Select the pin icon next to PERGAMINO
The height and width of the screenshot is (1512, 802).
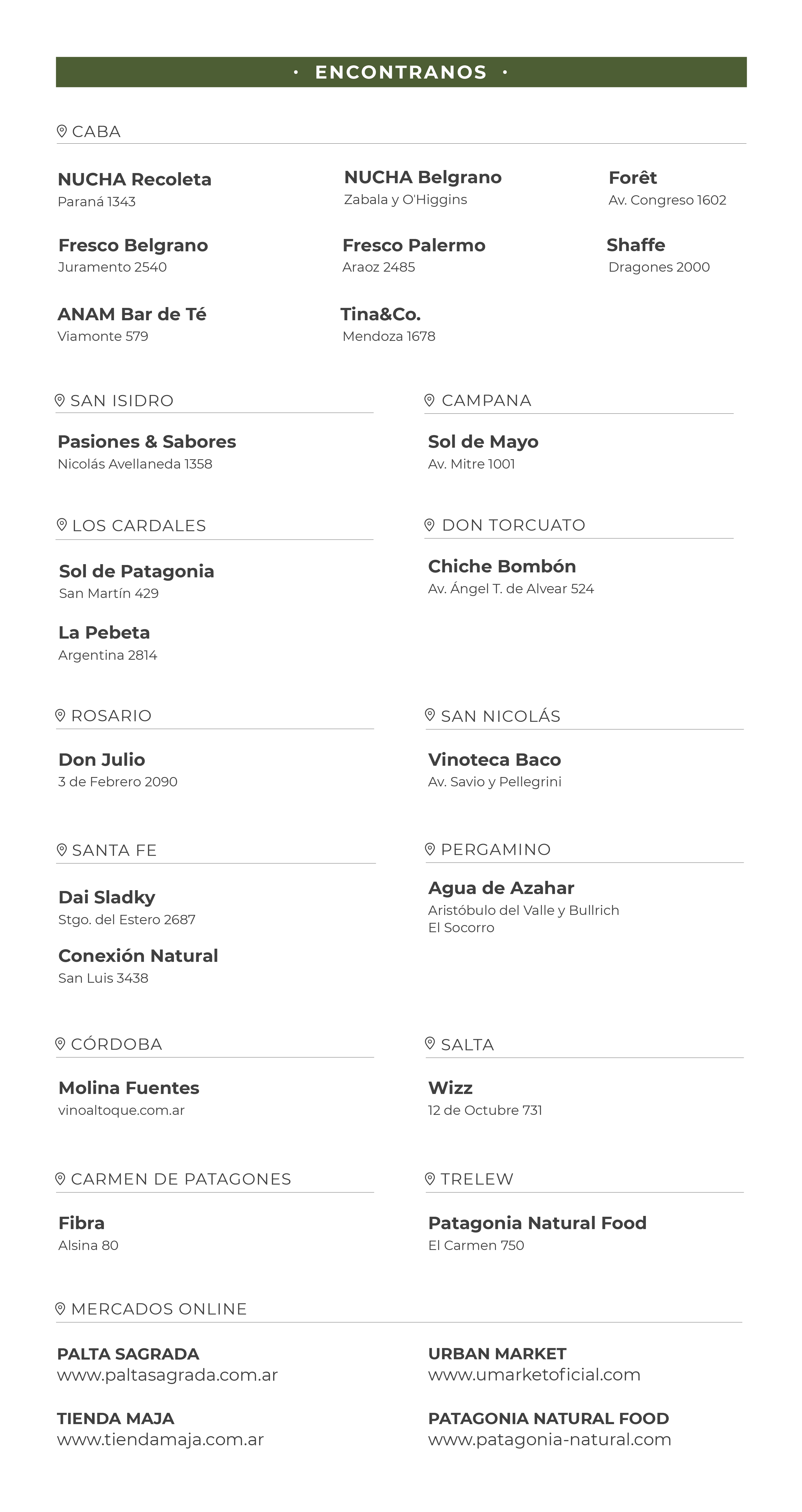point(430,849)
